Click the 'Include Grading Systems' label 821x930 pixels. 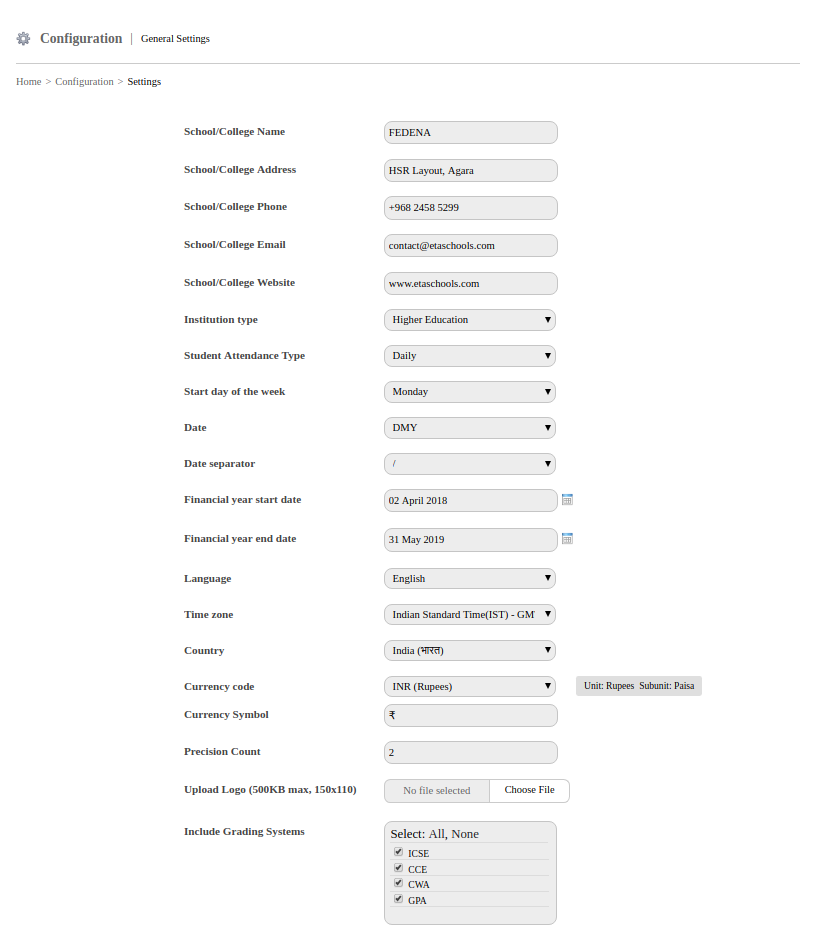[x=244, y=832]
